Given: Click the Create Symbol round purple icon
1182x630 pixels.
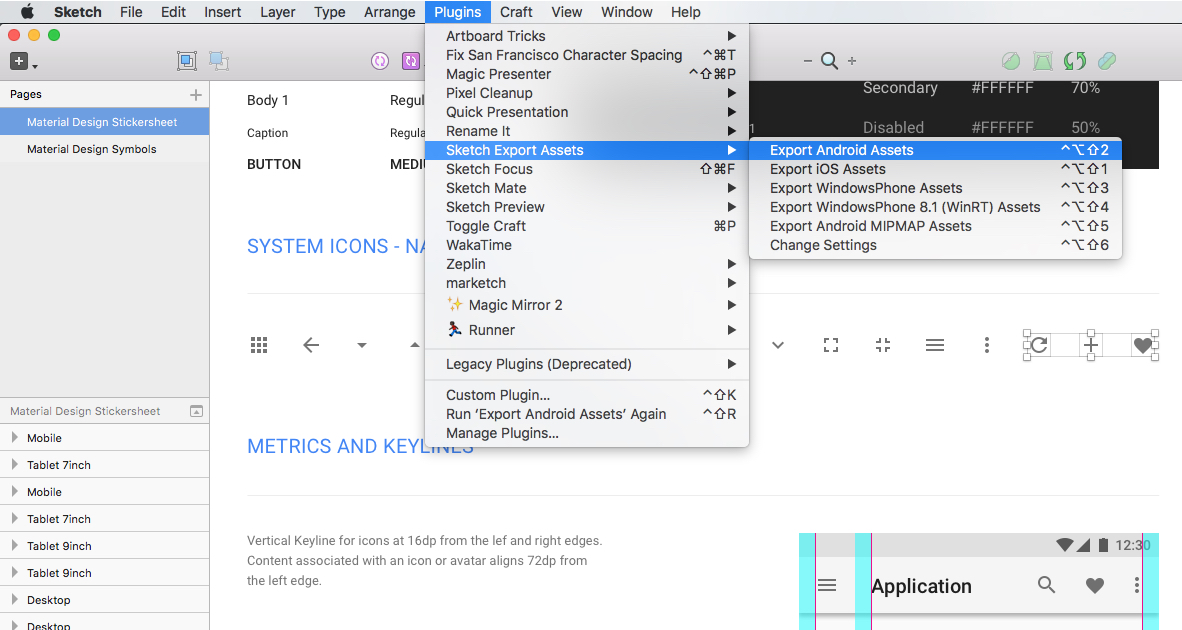Looking at the screenshot, I should 380,61.
